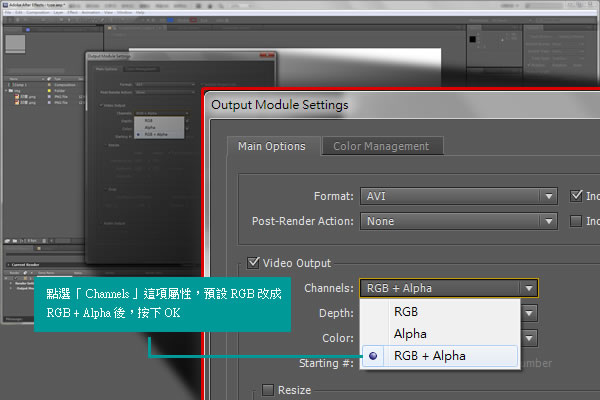This screenshot has height=400, width=600.
Task: Click the trash icon below the Project panel
Action: click(x=44, y=241)
